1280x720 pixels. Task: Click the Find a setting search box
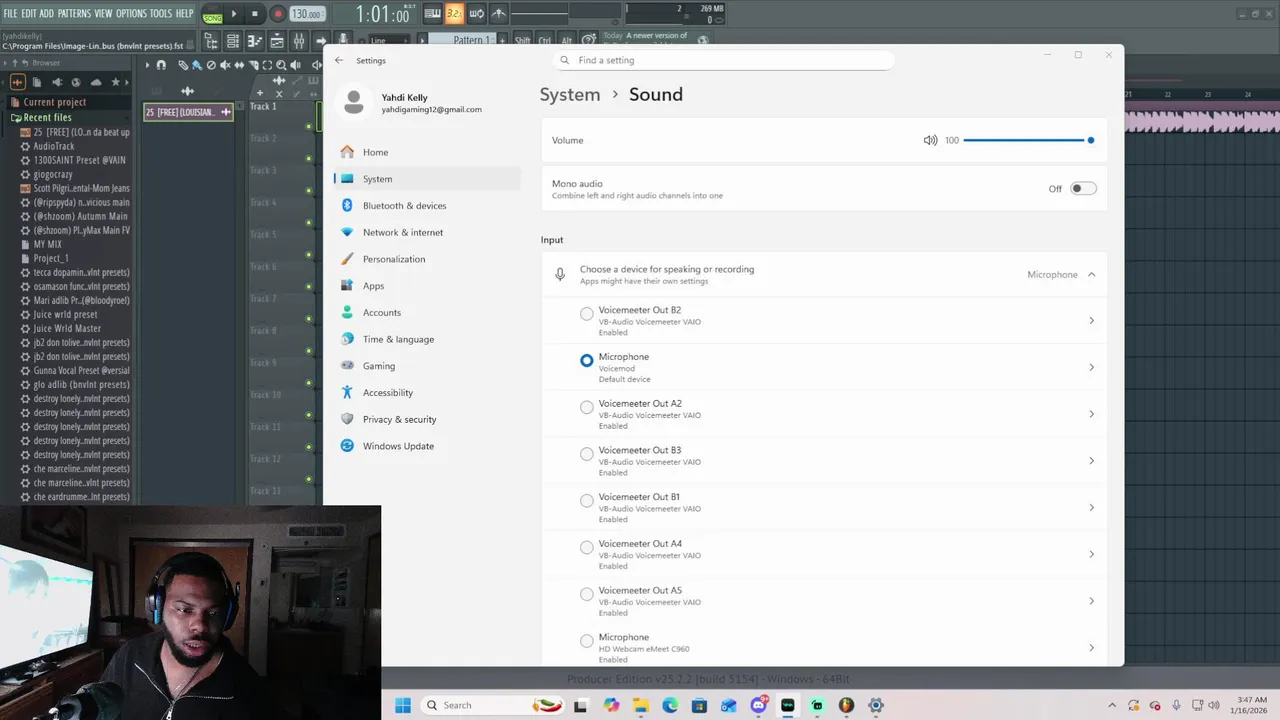click(x=724, y=60)
